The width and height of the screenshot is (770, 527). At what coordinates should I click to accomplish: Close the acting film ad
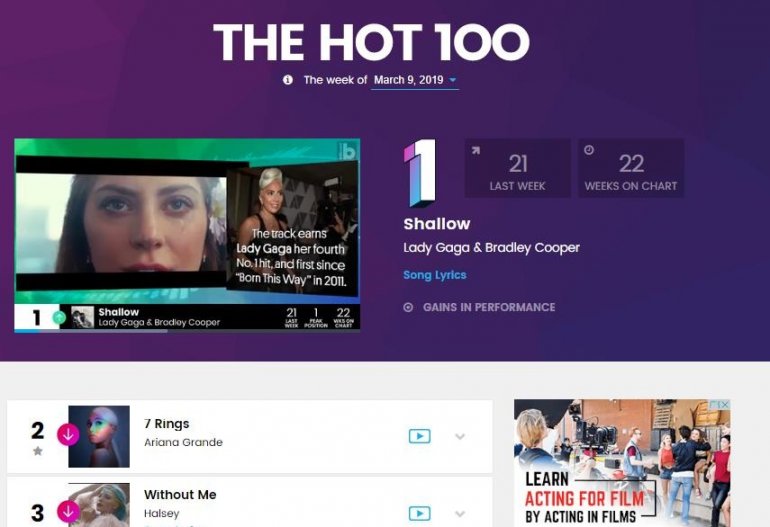coord(725,404)
